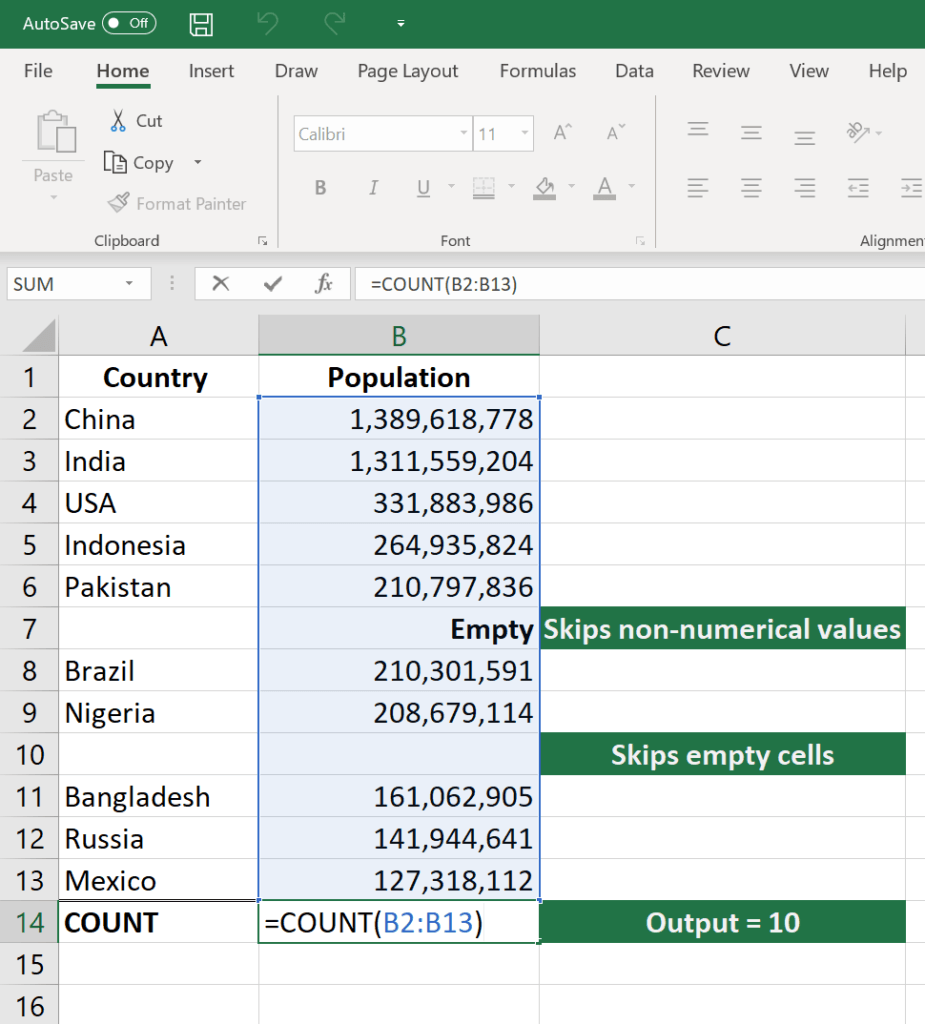This screenshot has width=925, height=1024.
Task: Open the File menu
Action: (37, 71)
